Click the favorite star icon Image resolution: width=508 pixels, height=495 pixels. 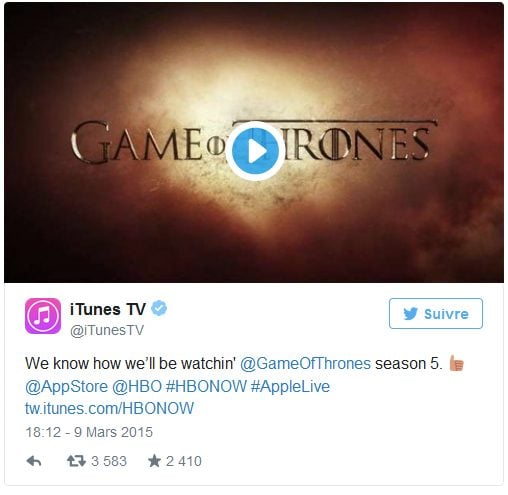[x=155, y=461]
